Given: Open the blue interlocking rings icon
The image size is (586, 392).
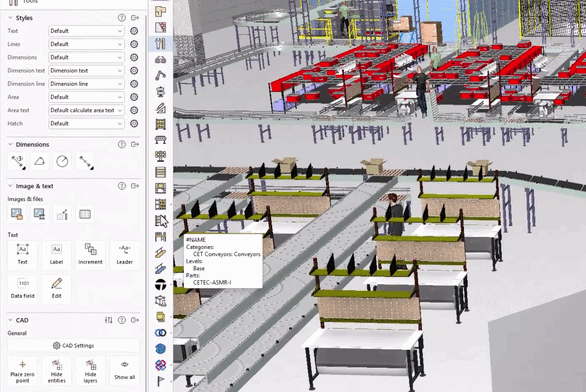Looking at the screenshot, I should pos(160,333).
